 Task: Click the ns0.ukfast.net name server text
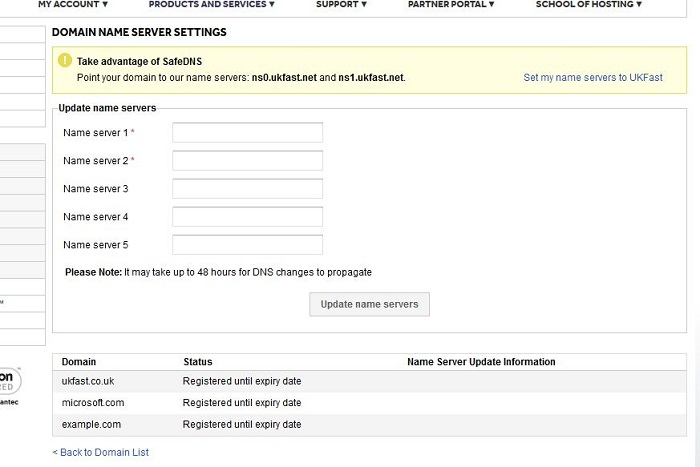tap(284, 77)
